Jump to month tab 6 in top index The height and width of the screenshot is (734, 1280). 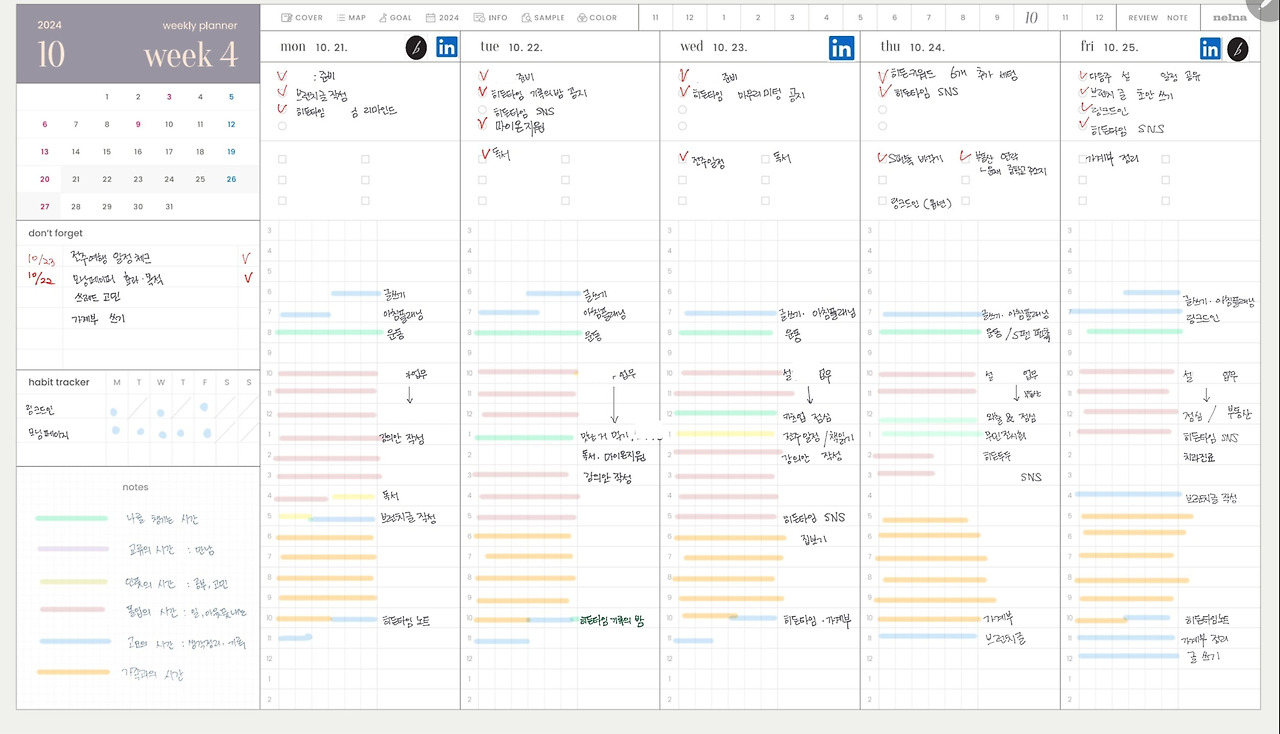(x=894, y=18)
